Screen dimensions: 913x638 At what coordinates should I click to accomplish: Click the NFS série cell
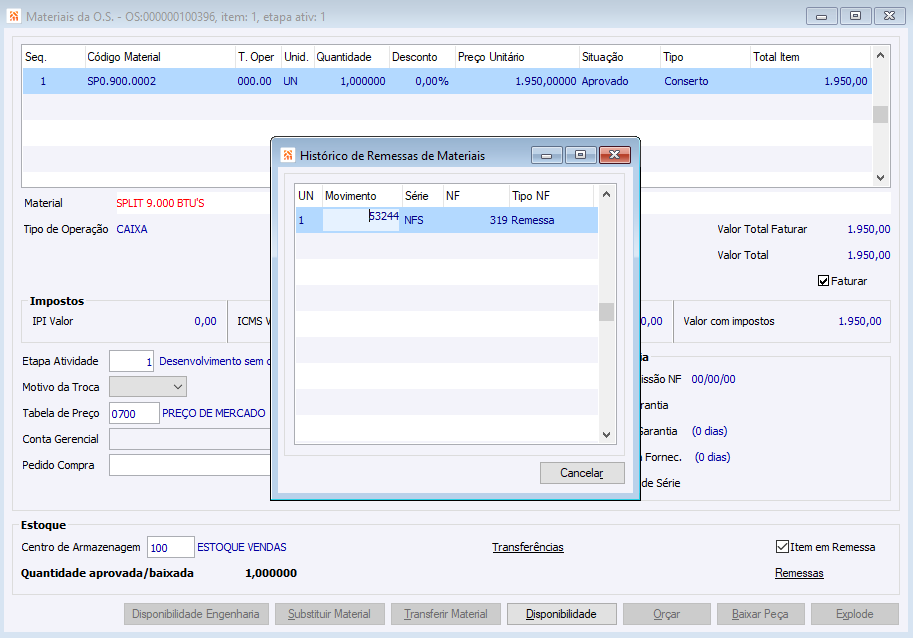[422, 220]
